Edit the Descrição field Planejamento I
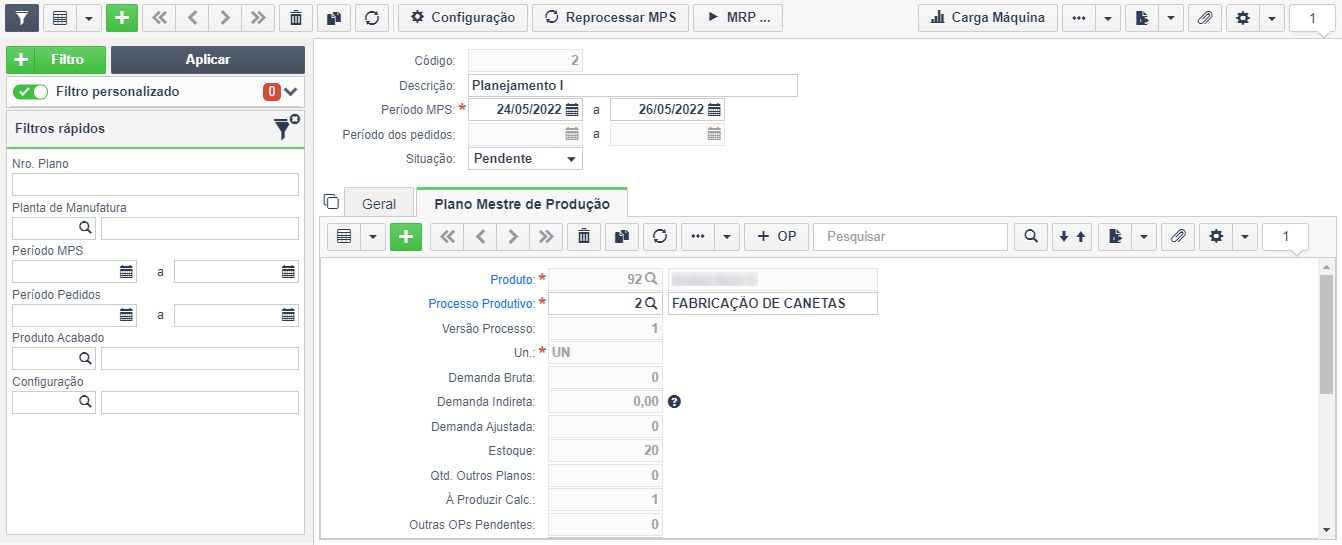This screenshot has height=545, width=1342. click(633, 85)
